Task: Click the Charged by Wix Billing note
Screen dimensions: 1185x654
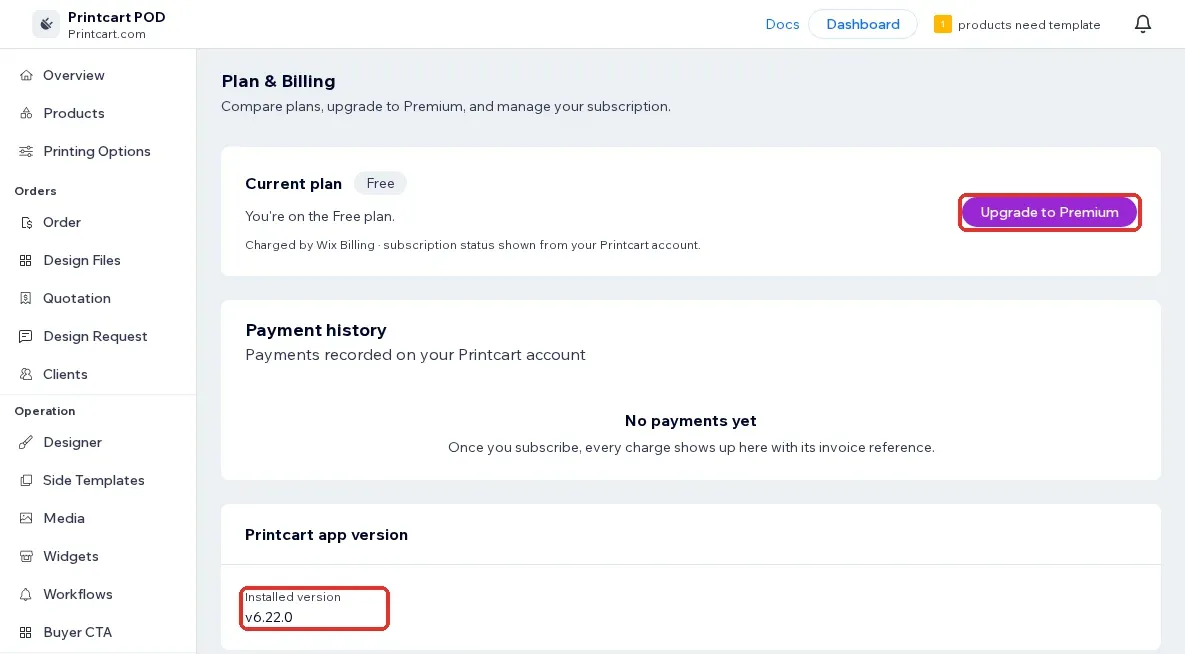Action: pyautogui.click(x=472, y=245)
